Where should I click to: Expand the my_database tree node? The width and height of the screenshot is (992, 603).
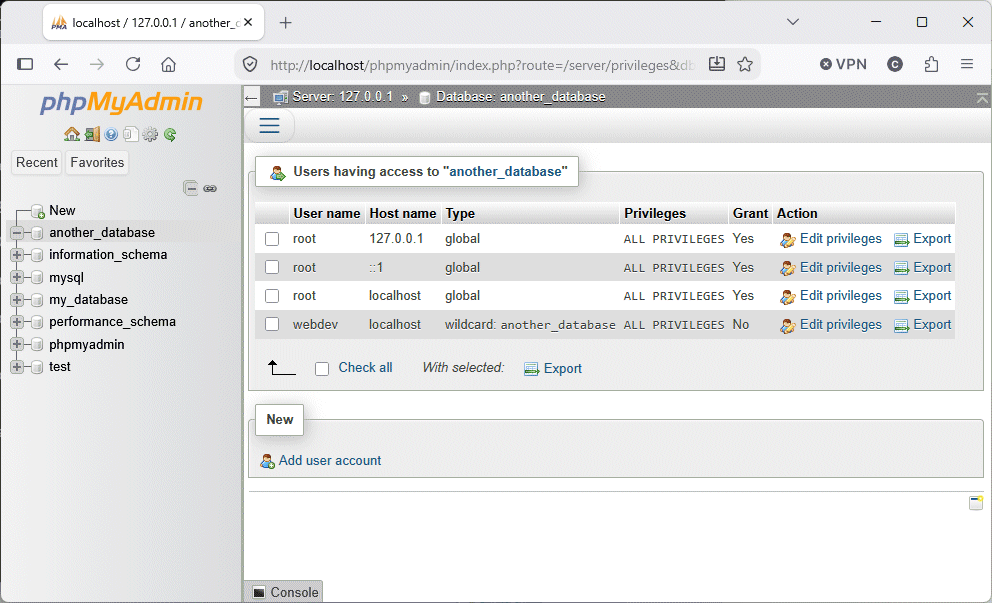point(17,300)
